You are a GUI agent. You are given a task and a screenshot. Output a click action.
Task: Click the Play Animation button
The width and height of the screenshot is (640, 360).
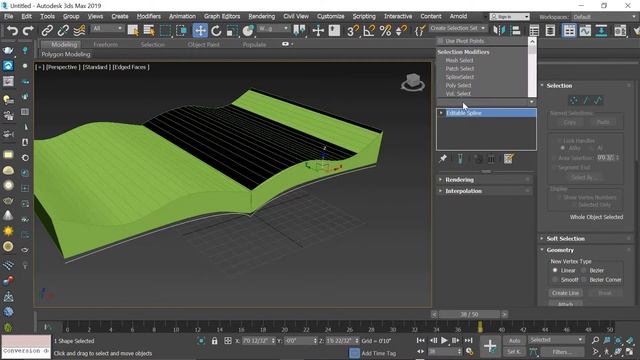(444, 340)
